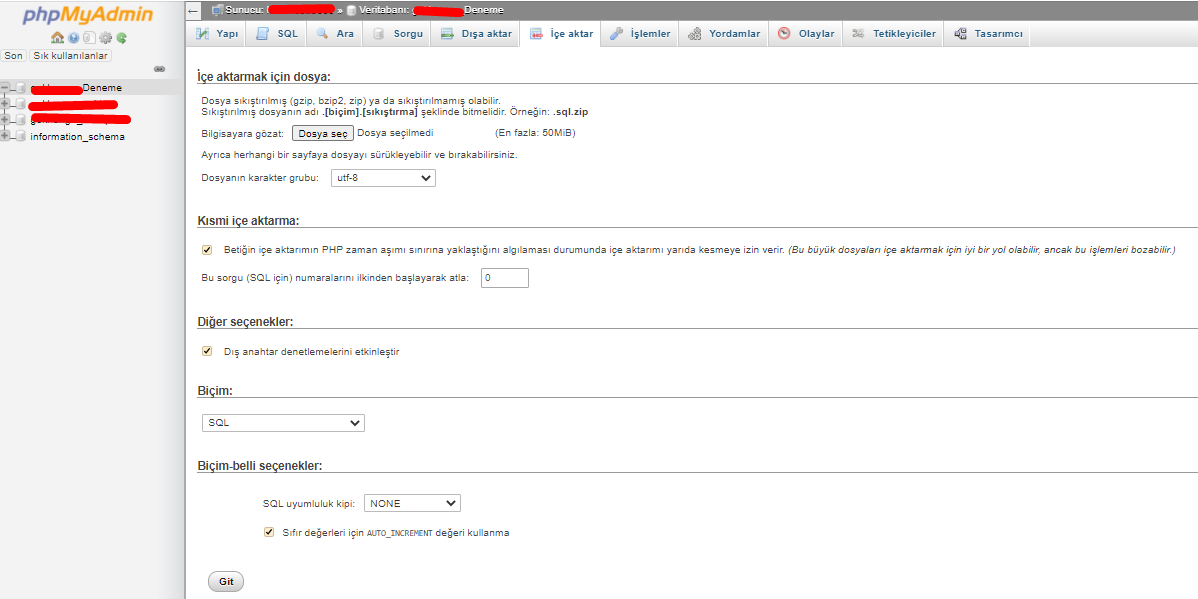The height and width of the screenshot is (599, 1198).
Task: Click the '(En fazla: 50MiB)' text
Action: pos(536,133)
